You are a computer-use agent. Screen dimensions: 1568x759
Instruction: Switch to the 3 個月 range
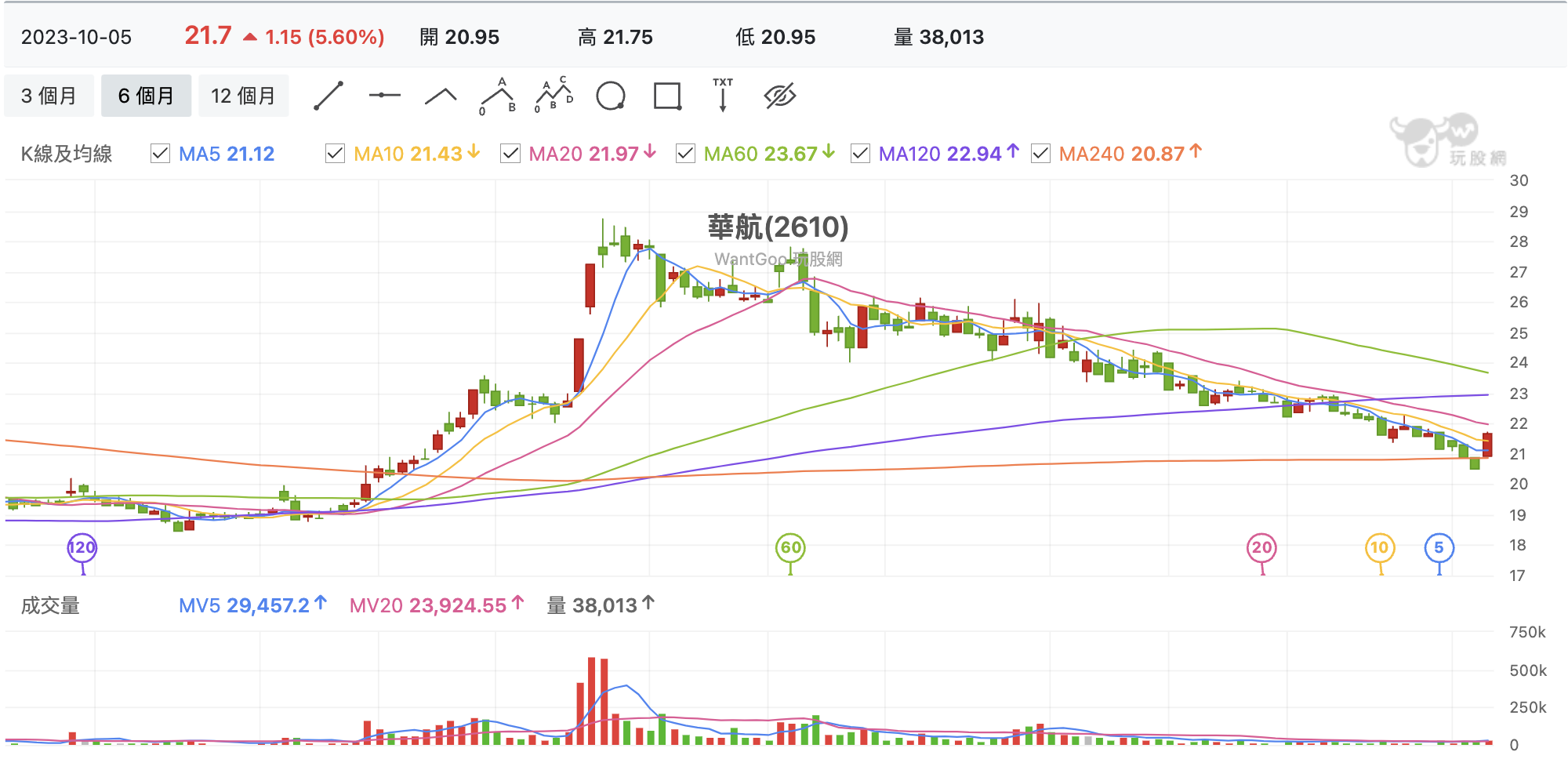[x=49, y=96]
